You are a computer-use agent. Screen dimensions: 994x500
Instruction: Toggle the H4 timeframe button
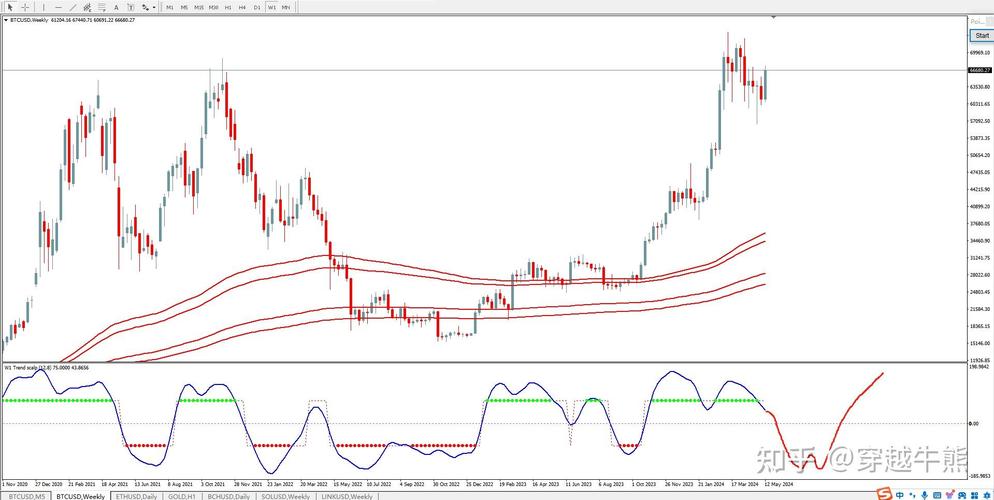242,7
